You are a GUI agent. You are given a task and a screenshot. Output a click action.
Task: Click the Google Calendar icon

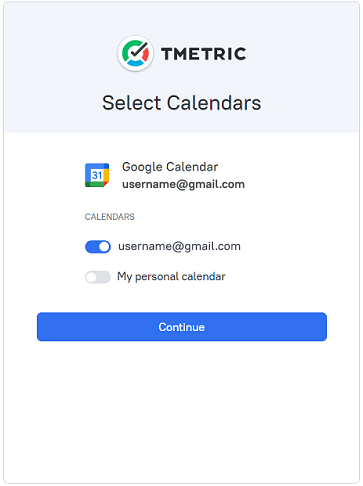[x=97, y=175]
